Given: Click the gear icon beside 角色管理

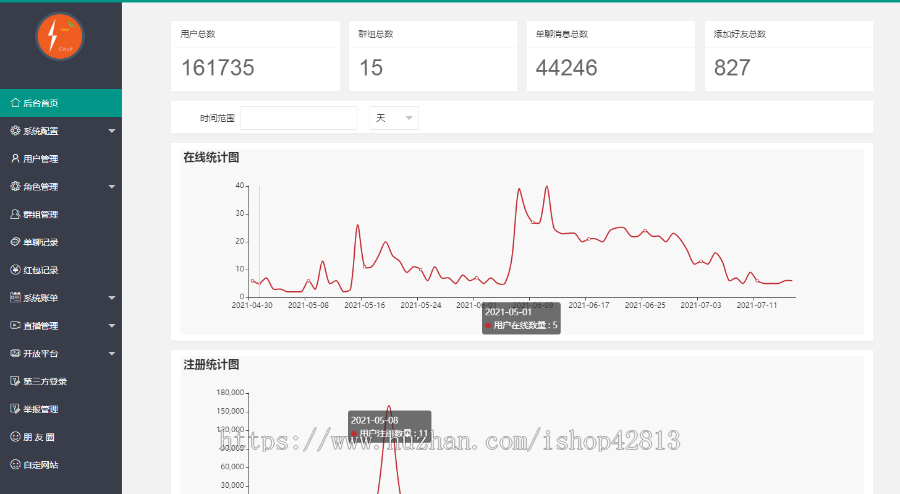Looking at the screenshot, I should click(x=15, y=186).
